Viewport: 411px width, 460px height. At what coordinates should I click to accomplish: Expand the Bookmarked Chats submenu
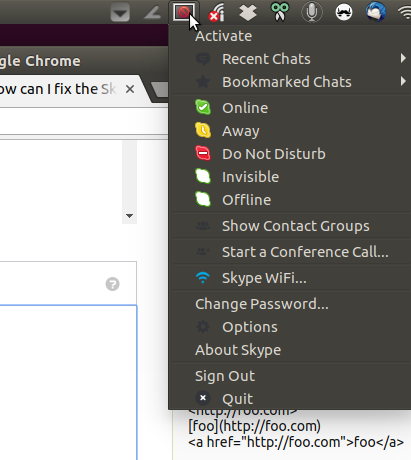[290, 82]
